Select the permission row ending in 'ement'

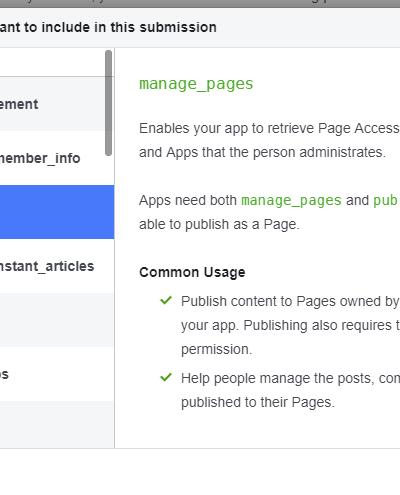[57, 104]
